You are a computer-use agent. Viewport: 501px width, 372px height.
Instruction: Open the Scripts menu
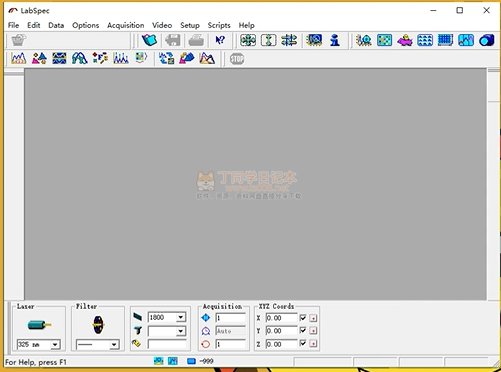pos(219,25)
